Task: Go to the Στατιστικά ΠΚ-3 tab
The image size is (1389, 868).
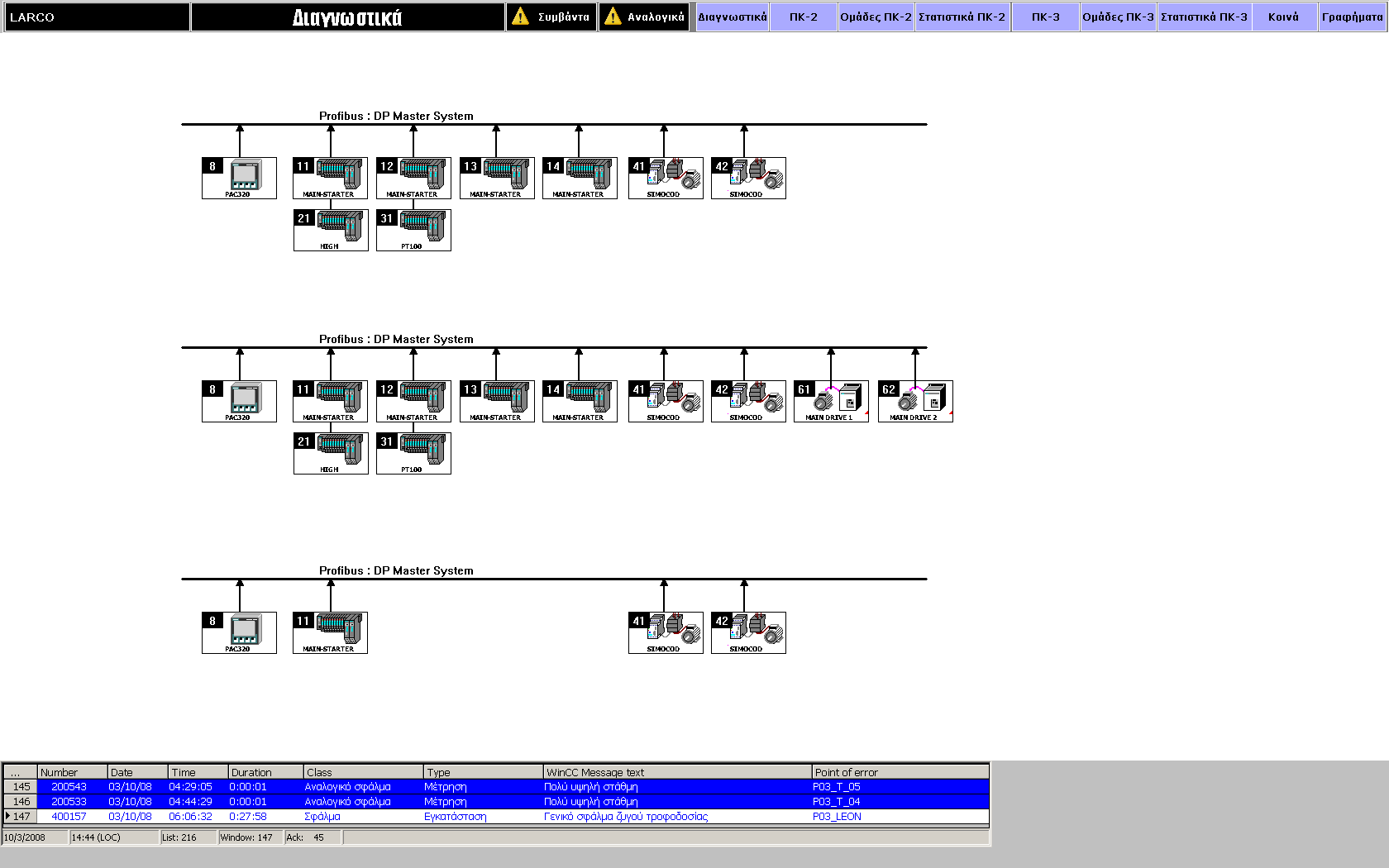Action: 1204,17
